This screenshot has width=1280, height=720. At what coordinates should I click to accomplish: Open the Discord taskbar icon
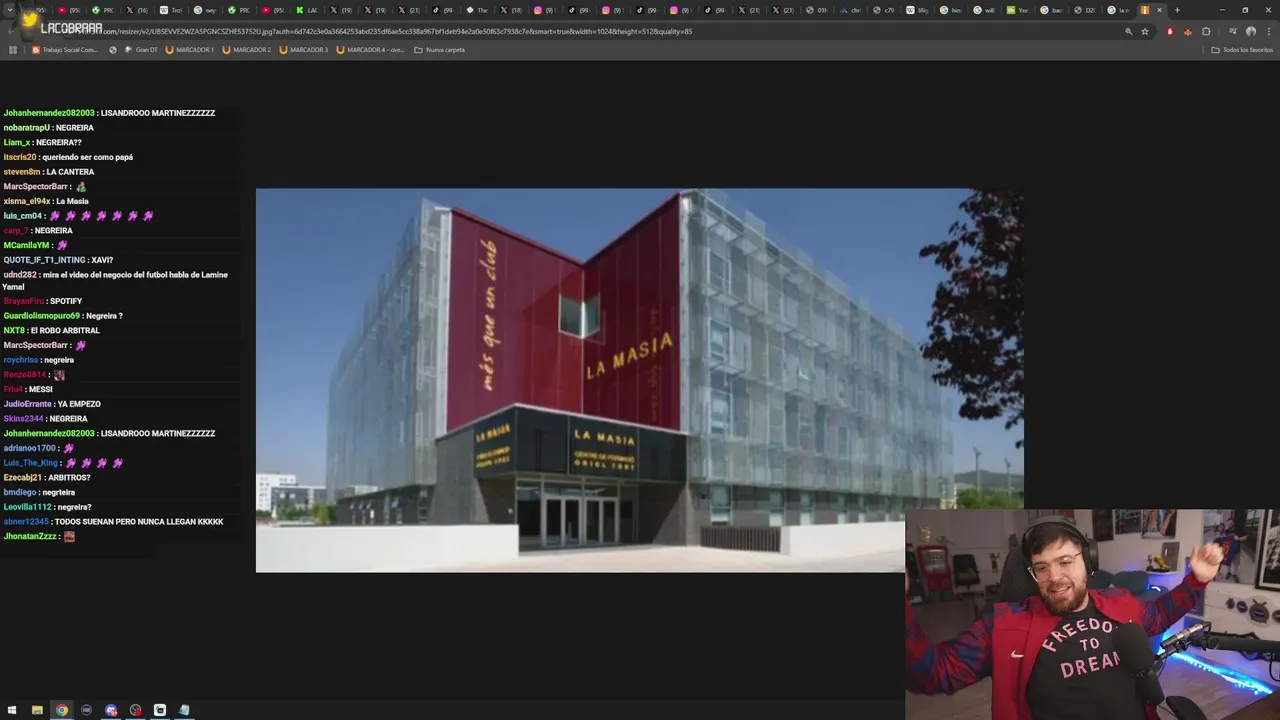(x=111, y=710)
